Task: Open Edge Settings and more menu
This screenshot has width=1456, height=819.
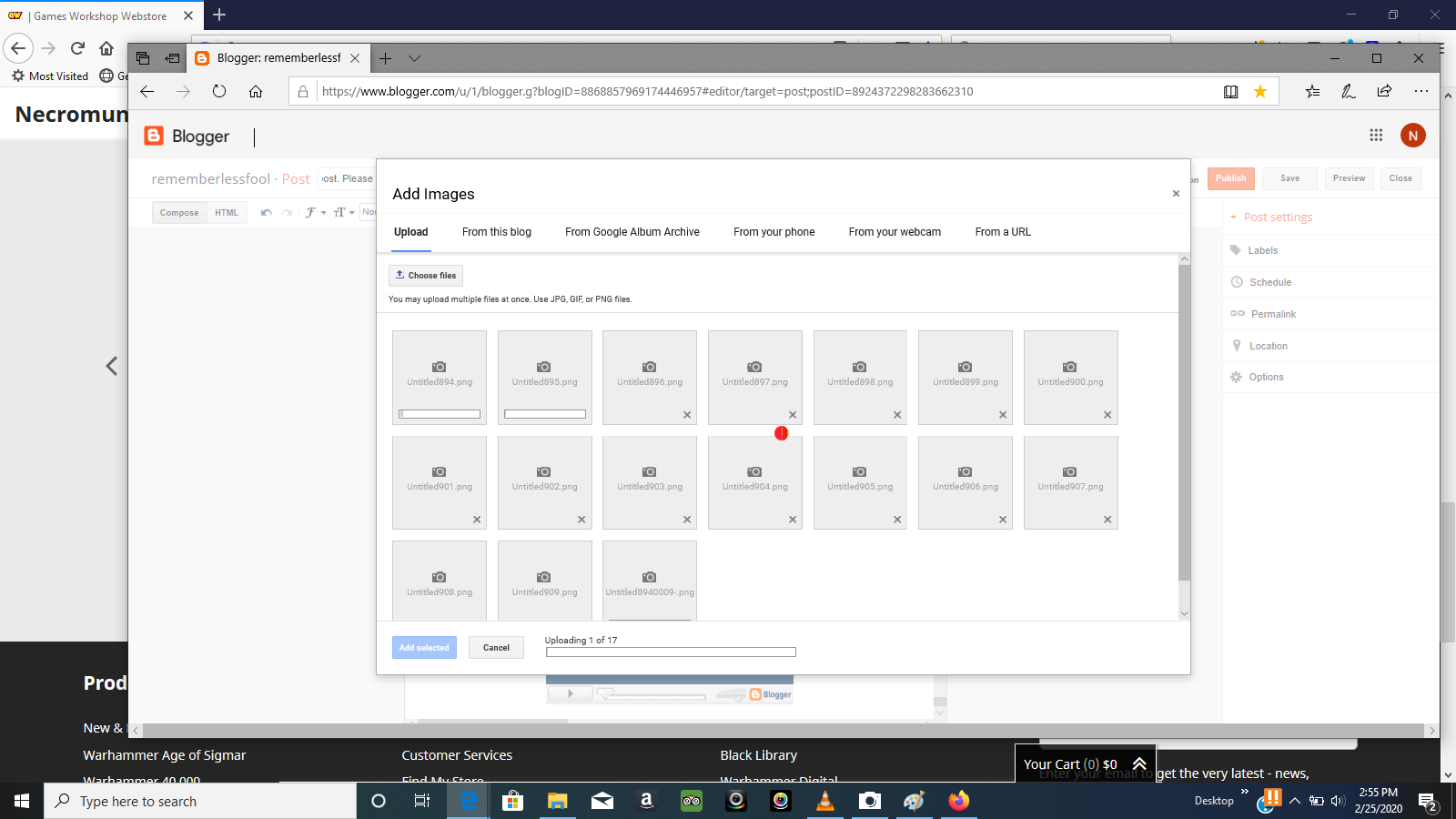Action: [1421, 91]
